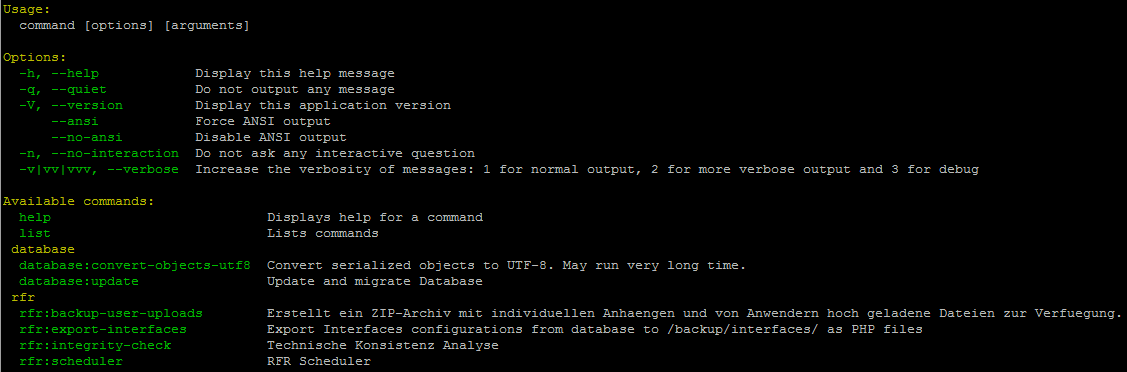Select the --version option entry
Viewport: 1127px width, 372px height.
[71, 106]
